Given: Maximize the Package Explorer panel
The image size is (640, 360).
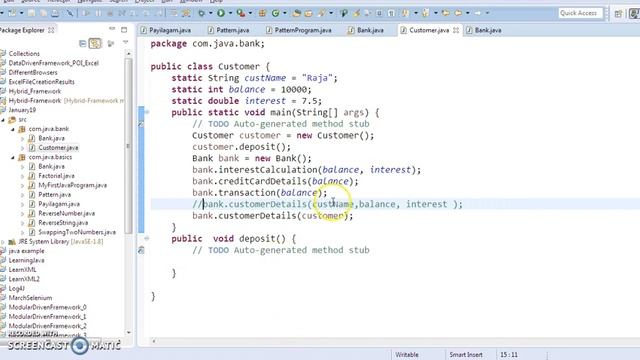Looking at the screenshot, I should (124, 29).
